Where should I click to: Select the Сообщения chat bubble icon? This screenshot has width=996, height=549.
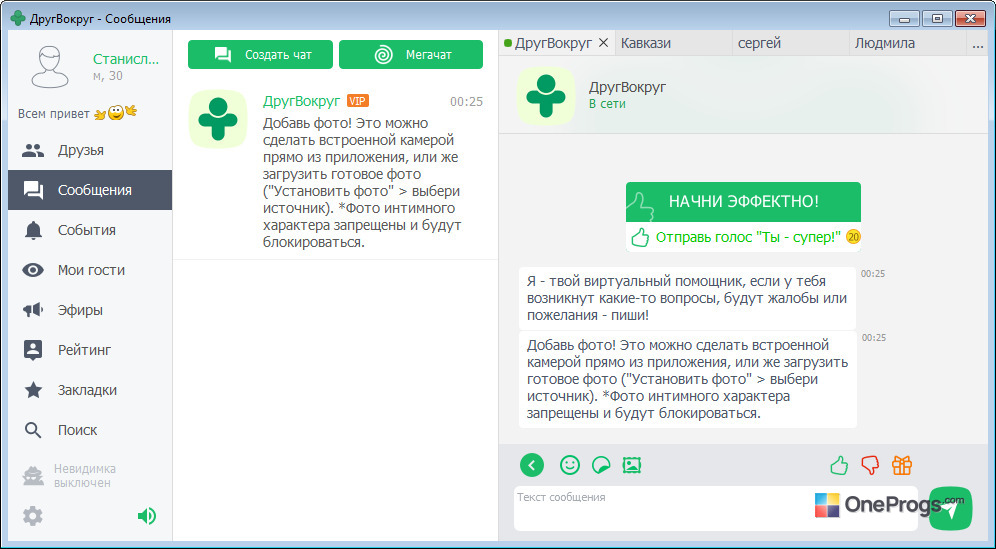(33, 190)
